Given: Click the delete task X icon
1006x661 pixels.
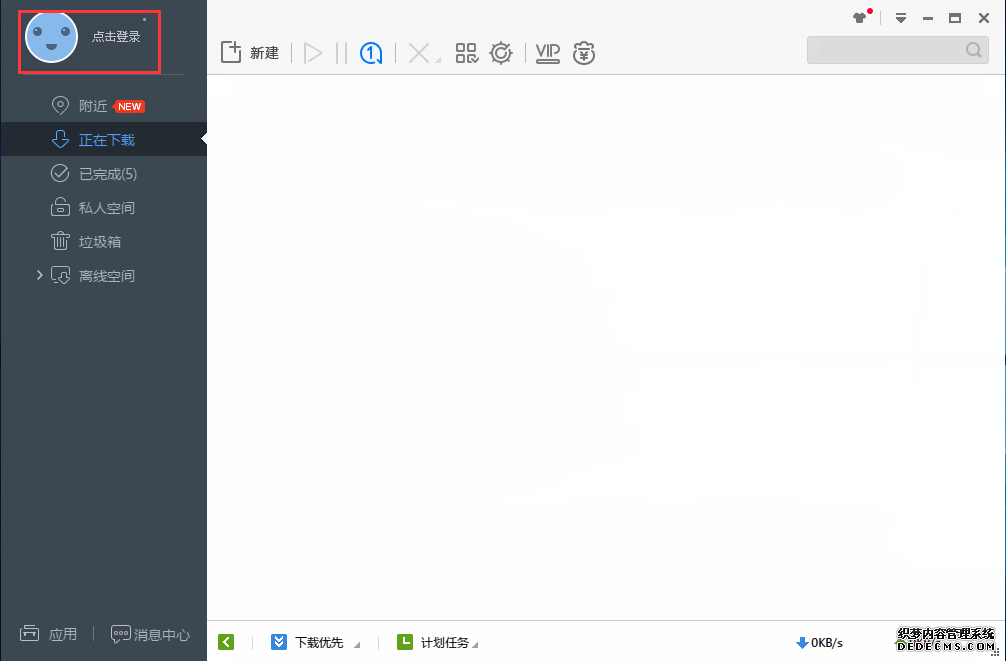Looking at the screenshot, I should pyautogui.click(x=419, y=53).
